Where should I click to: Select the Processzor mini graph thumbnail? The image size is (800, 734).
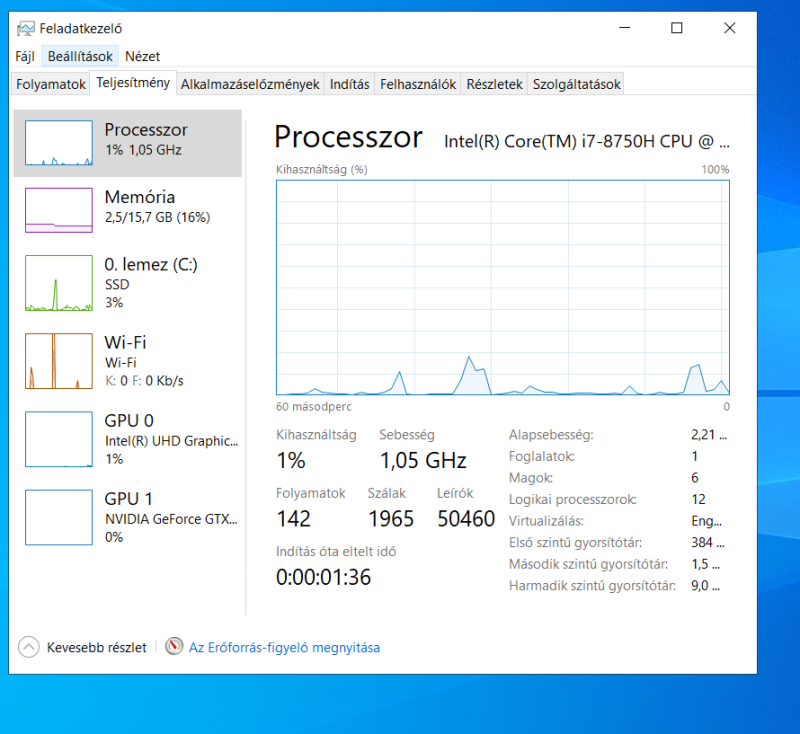coord(59,143)
